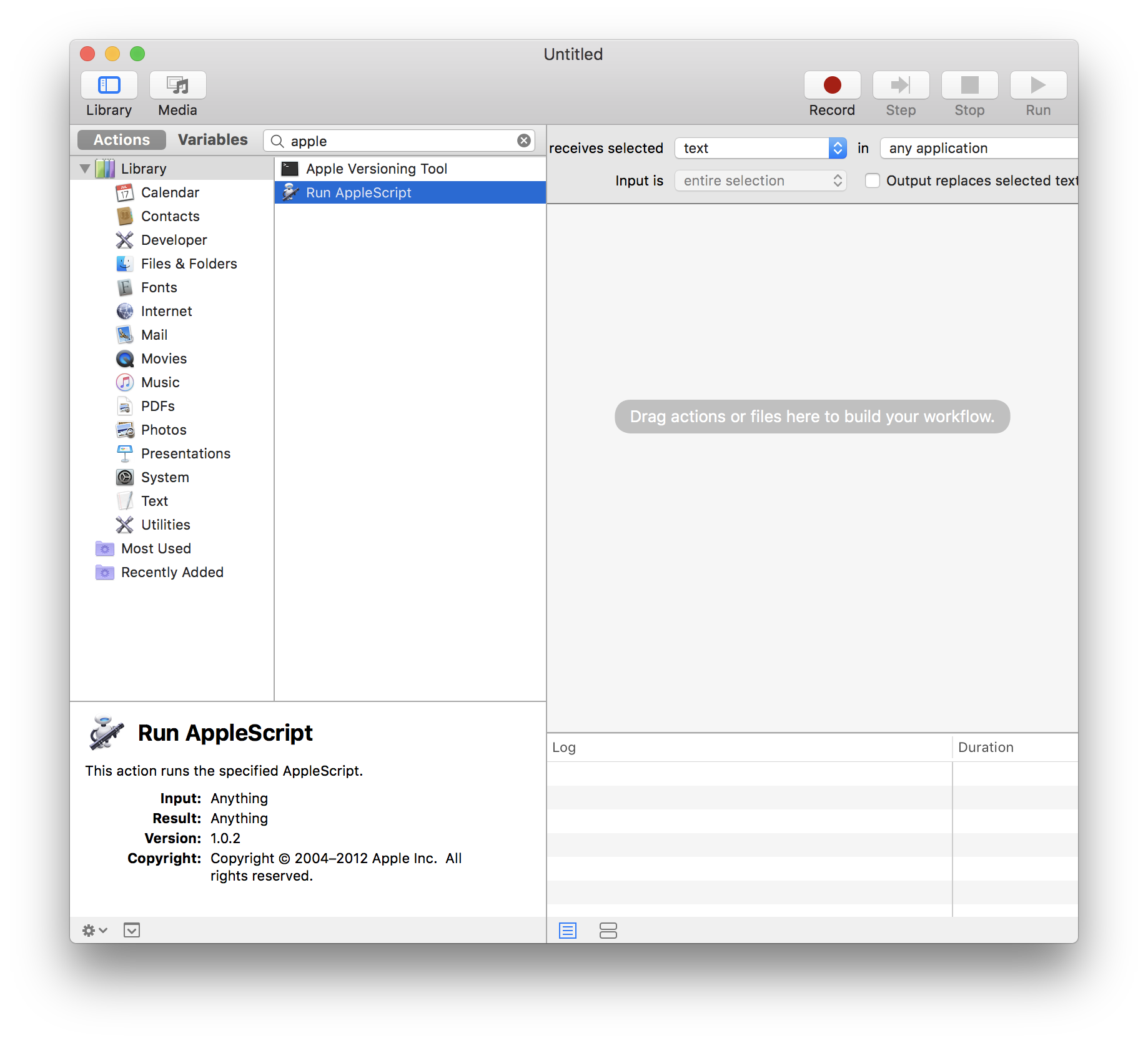The height and width of the screenshot is (1043, 1148).
Task: Select Run AppleScript action
Action: pos(359,193)
